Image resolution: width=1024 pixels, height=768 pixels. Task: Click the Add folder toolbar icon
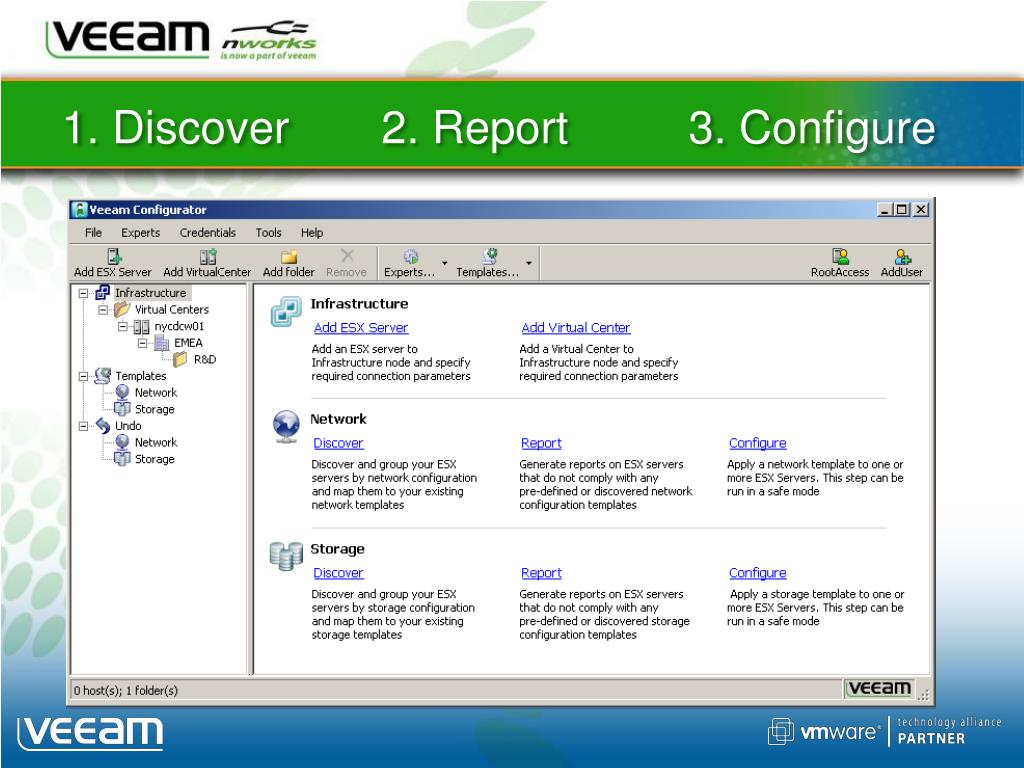[289, 256]
